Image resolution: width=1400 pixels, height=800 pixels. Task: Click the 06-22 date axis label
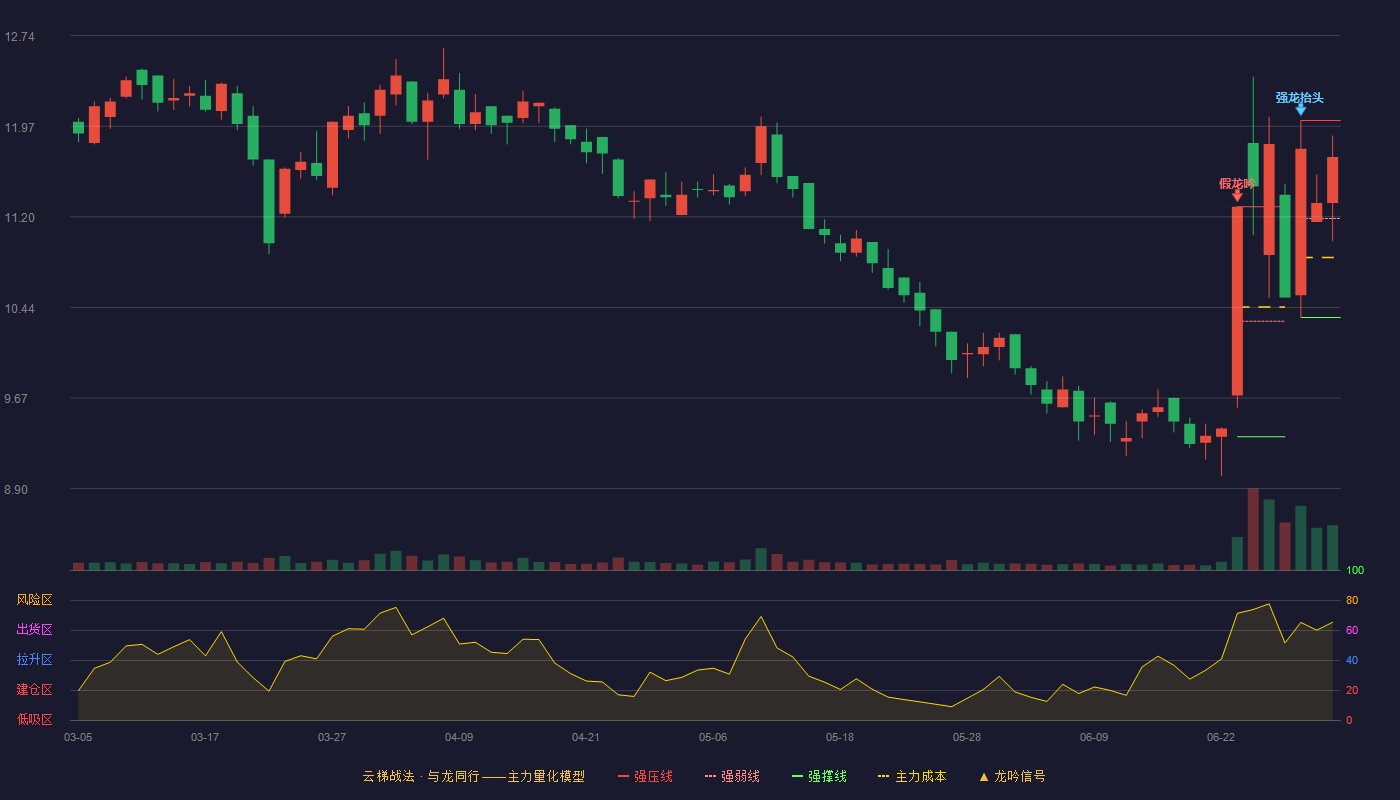(1221, 737)
